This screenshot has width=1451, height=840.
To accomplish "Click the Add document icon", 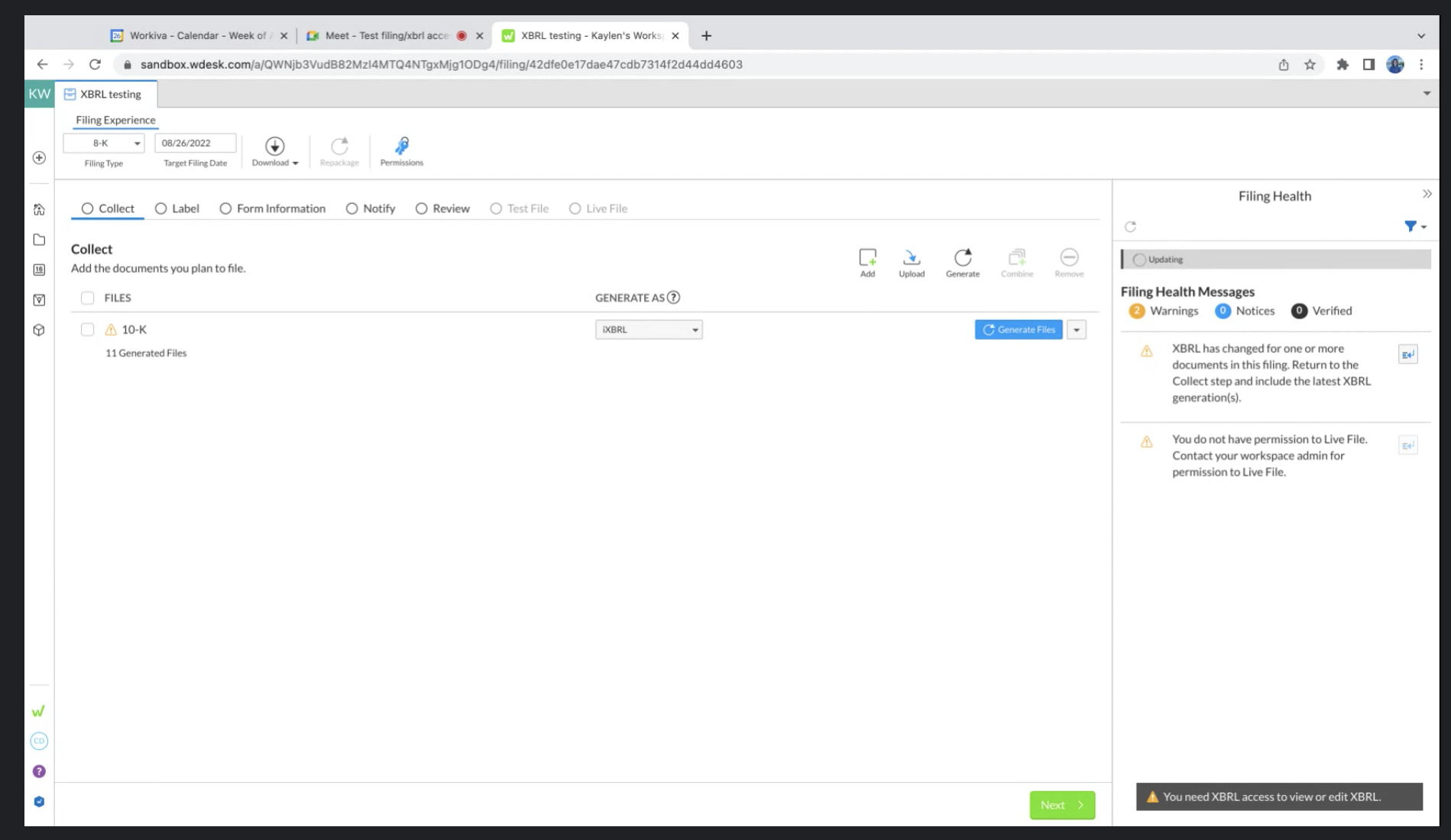I will point(867,258).
